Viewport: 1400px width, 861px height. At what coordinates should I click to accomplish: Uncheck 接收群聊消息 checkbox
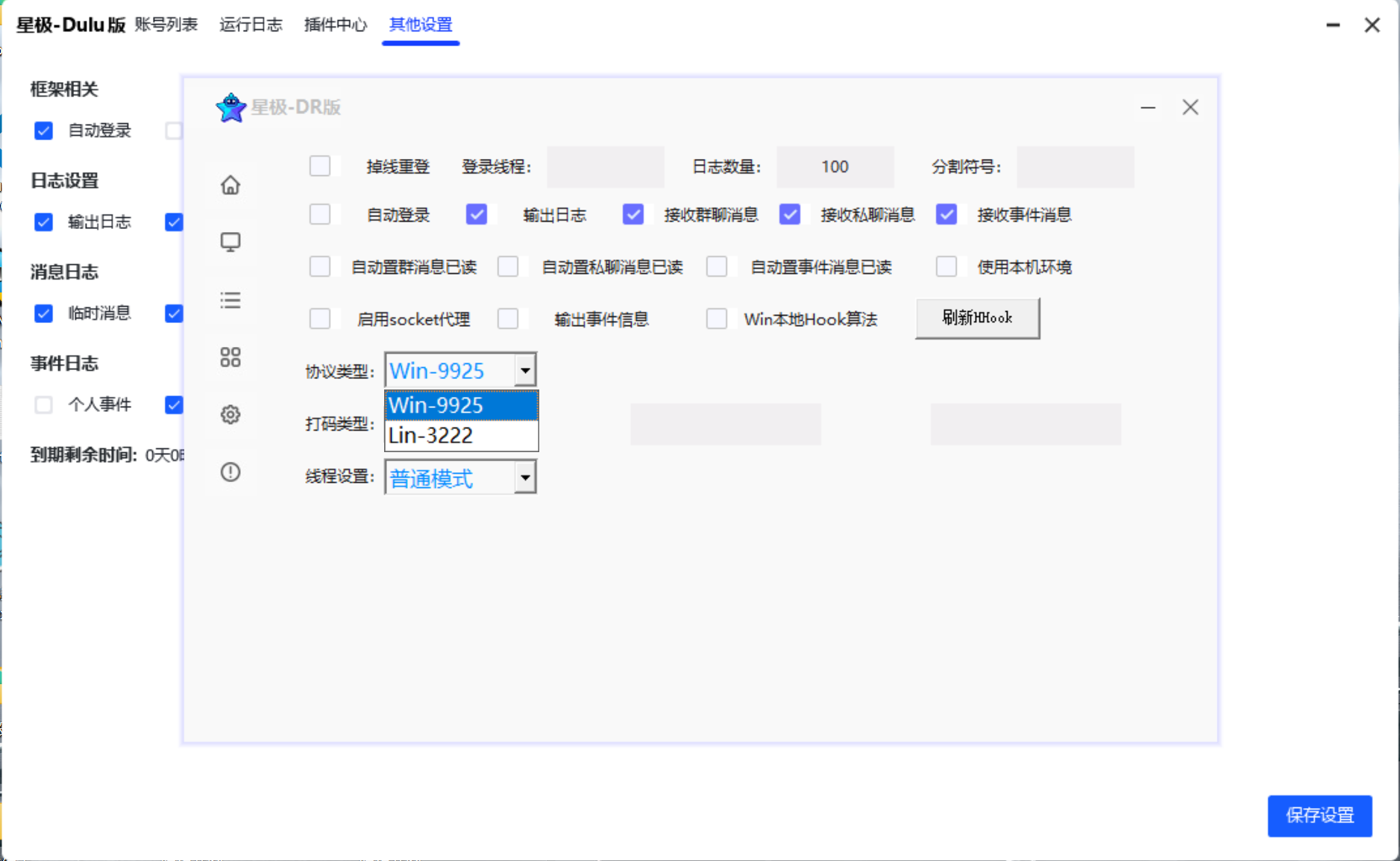pos(633,215)
